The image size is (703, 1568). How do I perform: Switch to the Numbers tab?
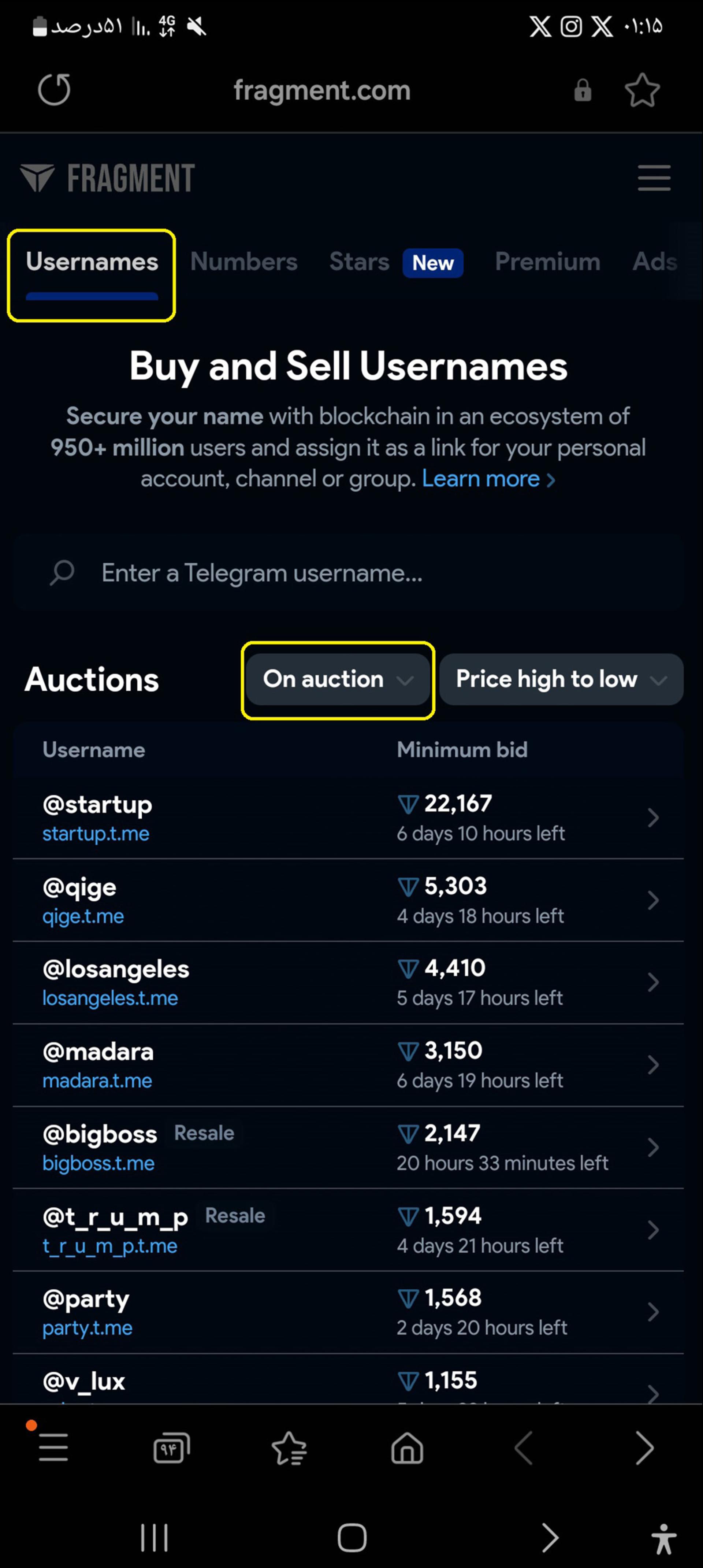243,262
